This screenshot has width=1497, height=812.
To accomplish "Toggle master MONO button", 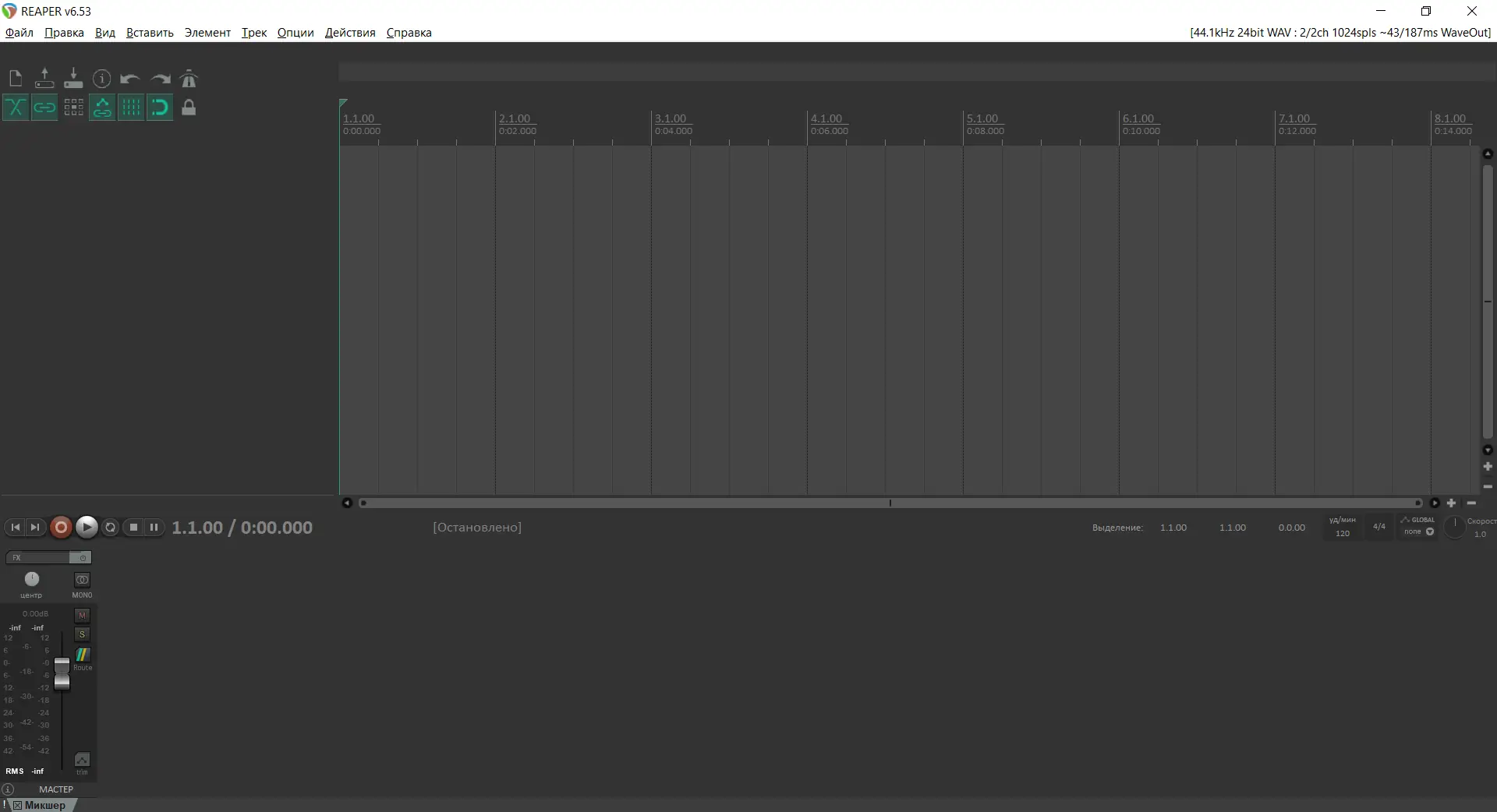I will (82, 580).
